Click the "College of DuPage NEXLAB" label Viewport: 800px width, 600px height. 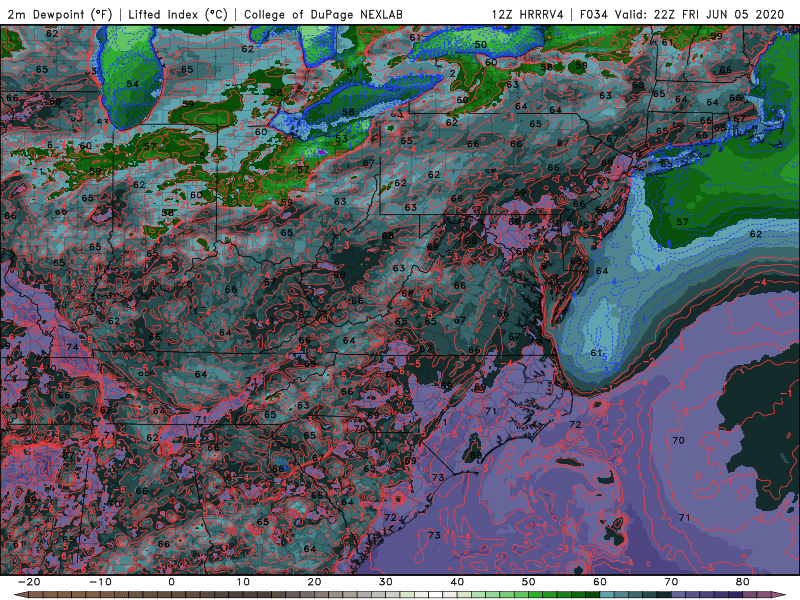click(323, 14)
